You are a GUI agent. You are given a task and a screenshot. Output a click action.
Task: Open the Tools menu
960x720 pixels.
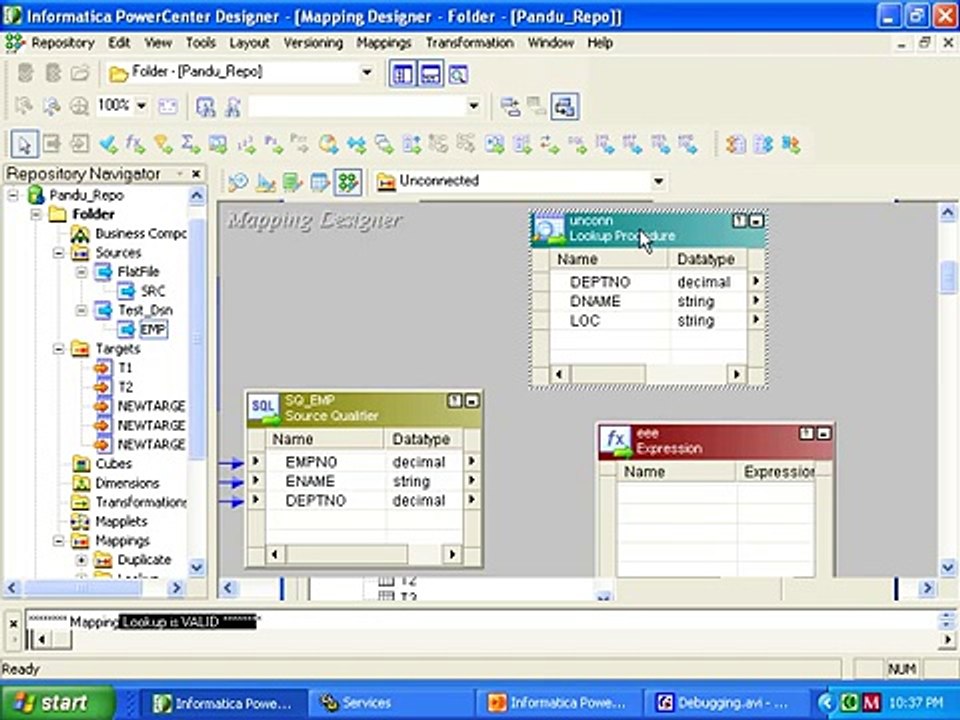201,43
